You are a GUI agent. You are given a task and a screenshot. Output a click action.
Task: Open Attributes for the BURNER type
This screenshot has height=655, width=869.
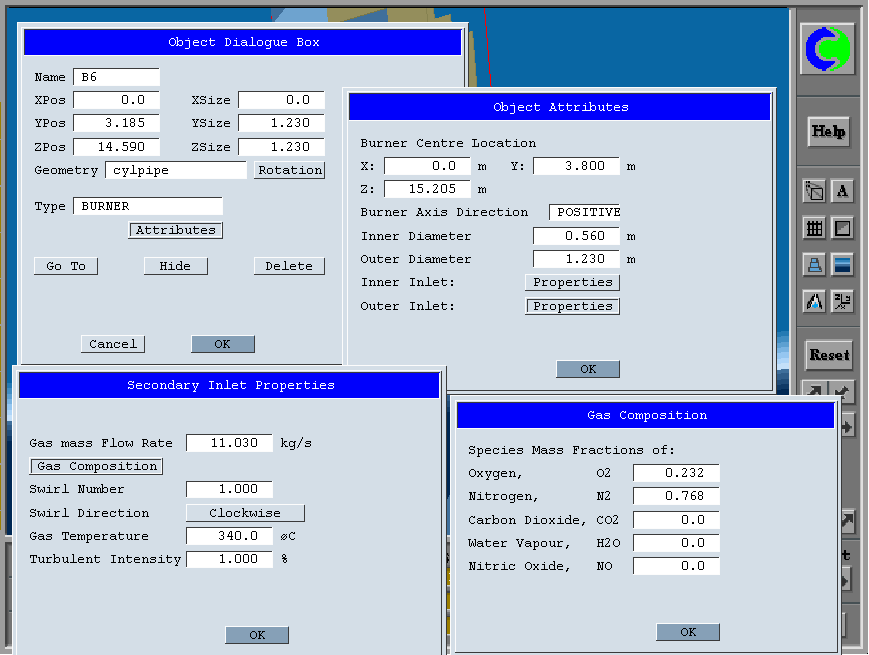175,230
